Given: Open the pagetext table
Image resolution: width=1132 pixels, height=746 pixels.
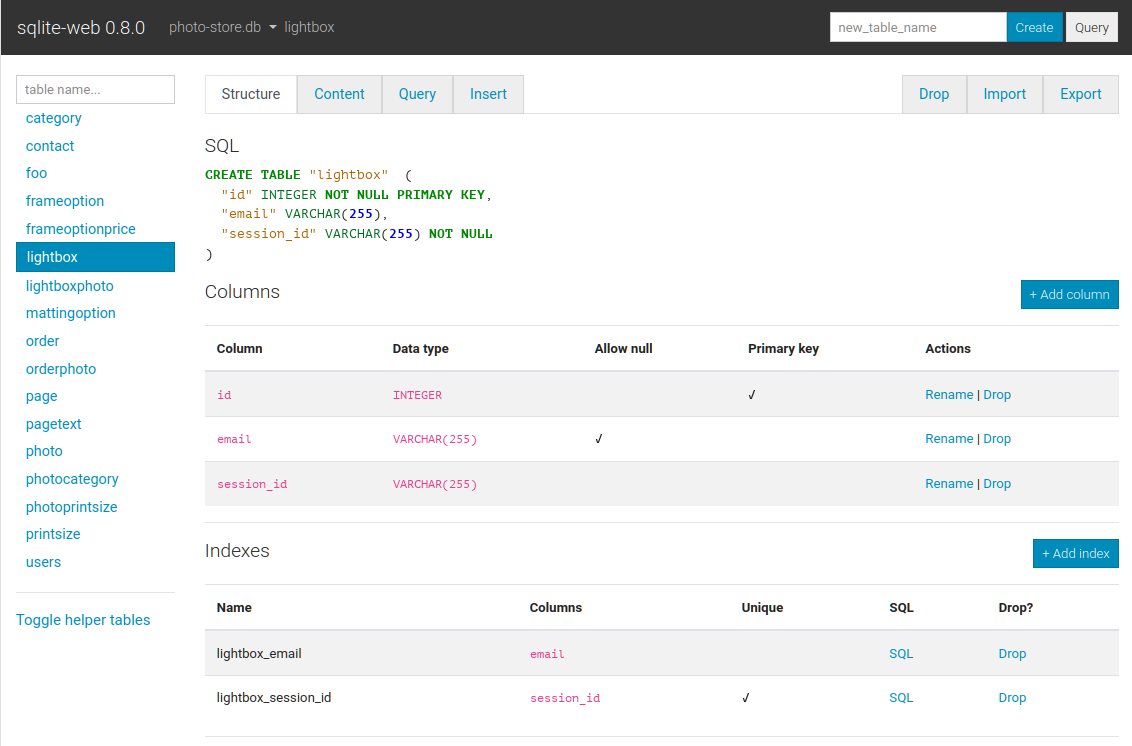Looking at the screenshot, I should pos(53,424).
